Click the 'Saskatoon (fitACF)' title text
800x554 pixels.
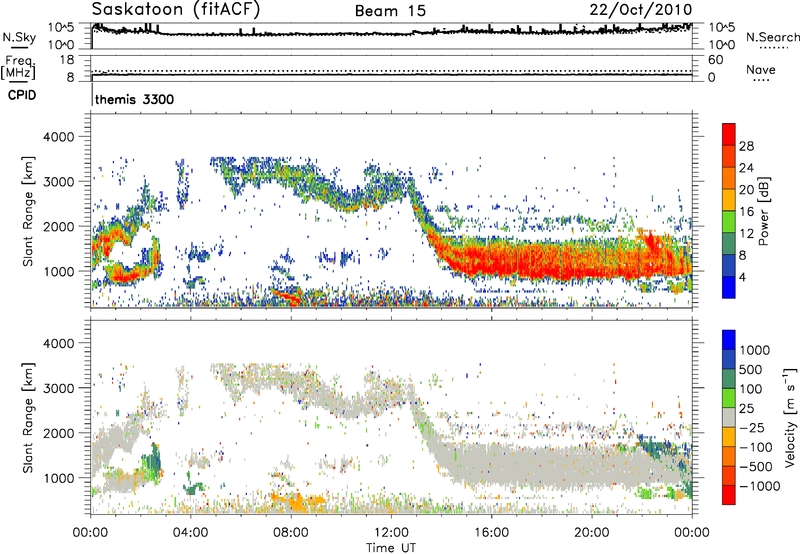coord(176,10)
